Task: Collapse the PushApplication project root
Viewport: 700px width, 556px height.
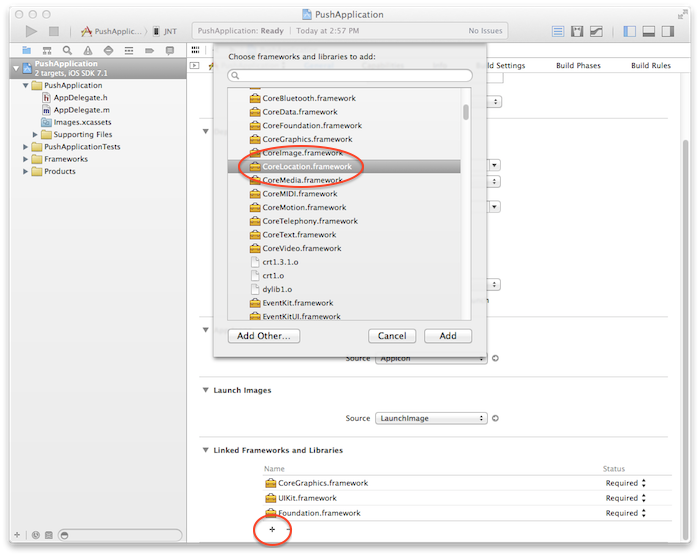Action: click(x=16, y=68)
